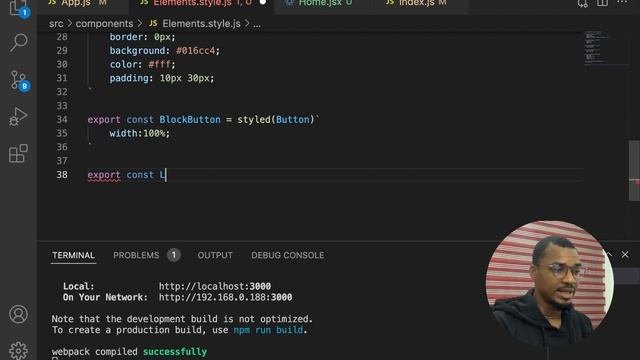The image size is (640, 360).
Task: Open the Search view in activity bar
Action: click(x=18, y=42)
